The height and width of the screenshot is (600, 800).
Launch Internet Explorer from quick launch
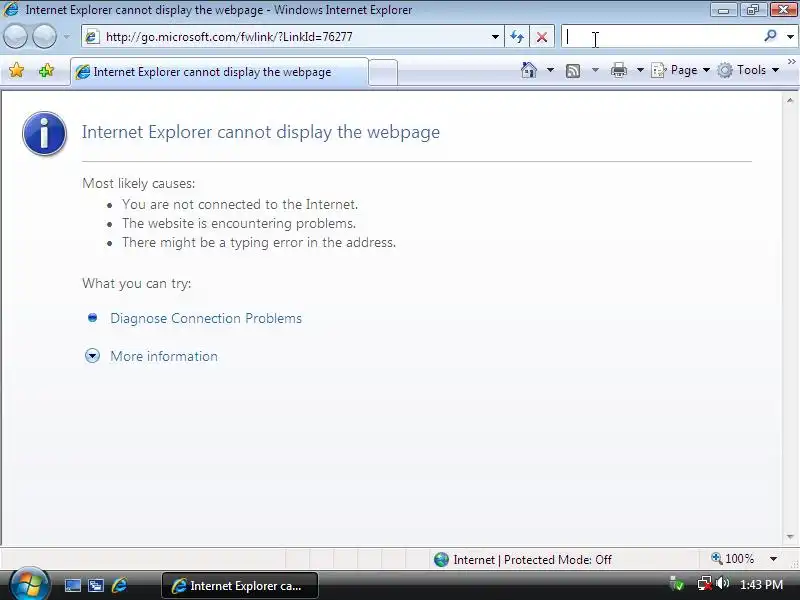119,585
